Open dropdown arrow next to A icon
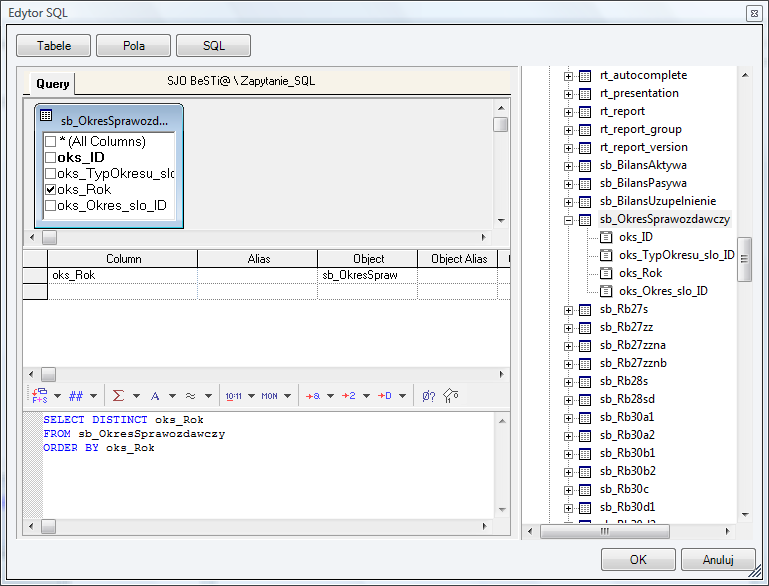769x586 pixels. 172,396
